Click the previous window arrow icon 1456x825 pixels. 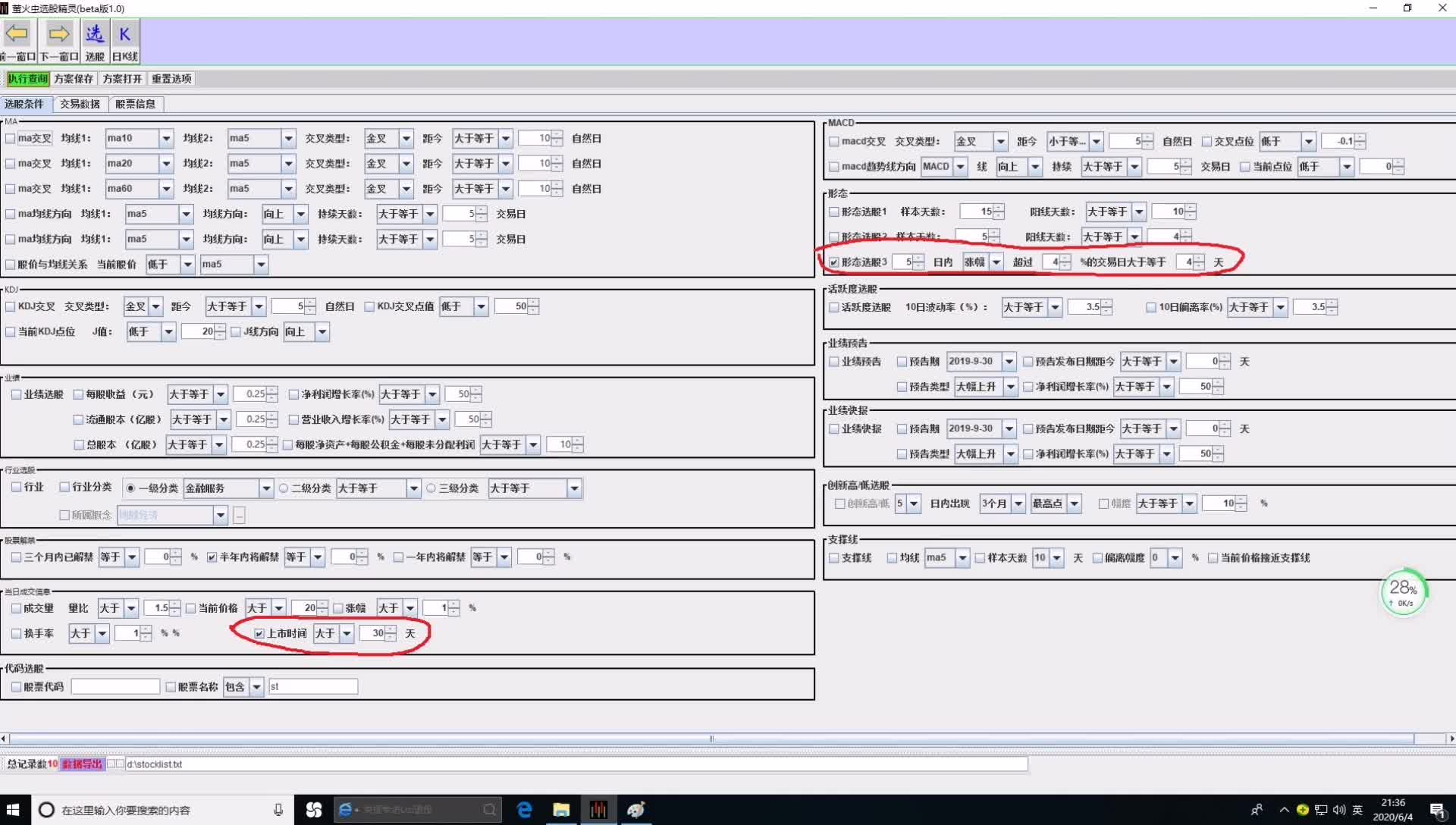click(17, 34)
